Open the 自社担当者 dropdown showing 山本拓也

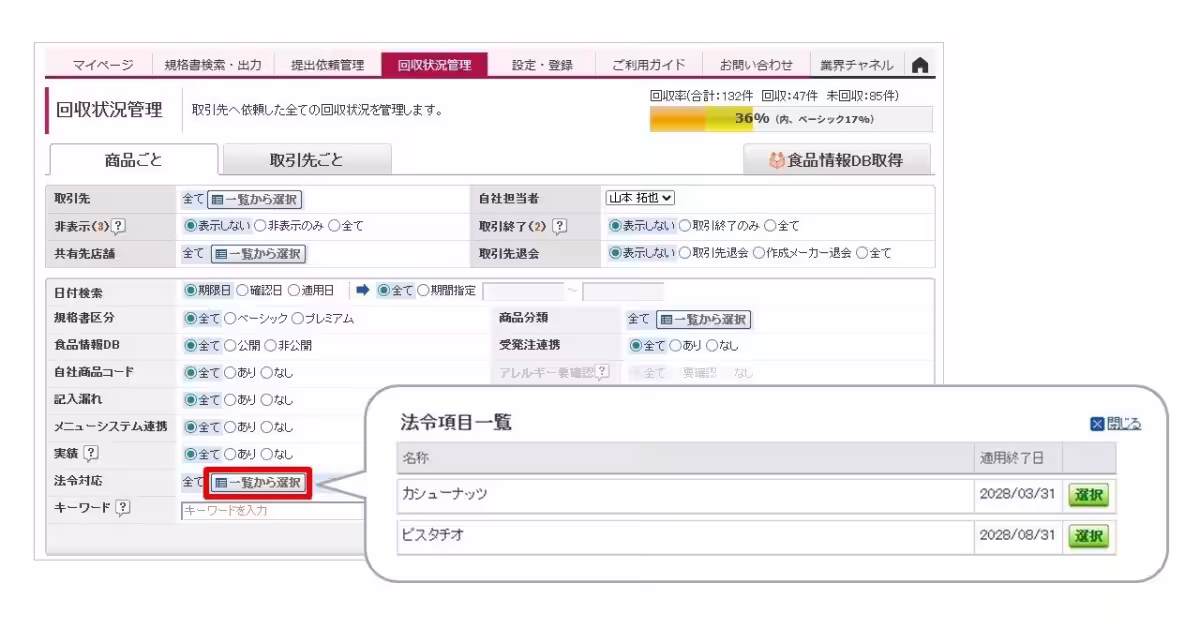point(640,197)
